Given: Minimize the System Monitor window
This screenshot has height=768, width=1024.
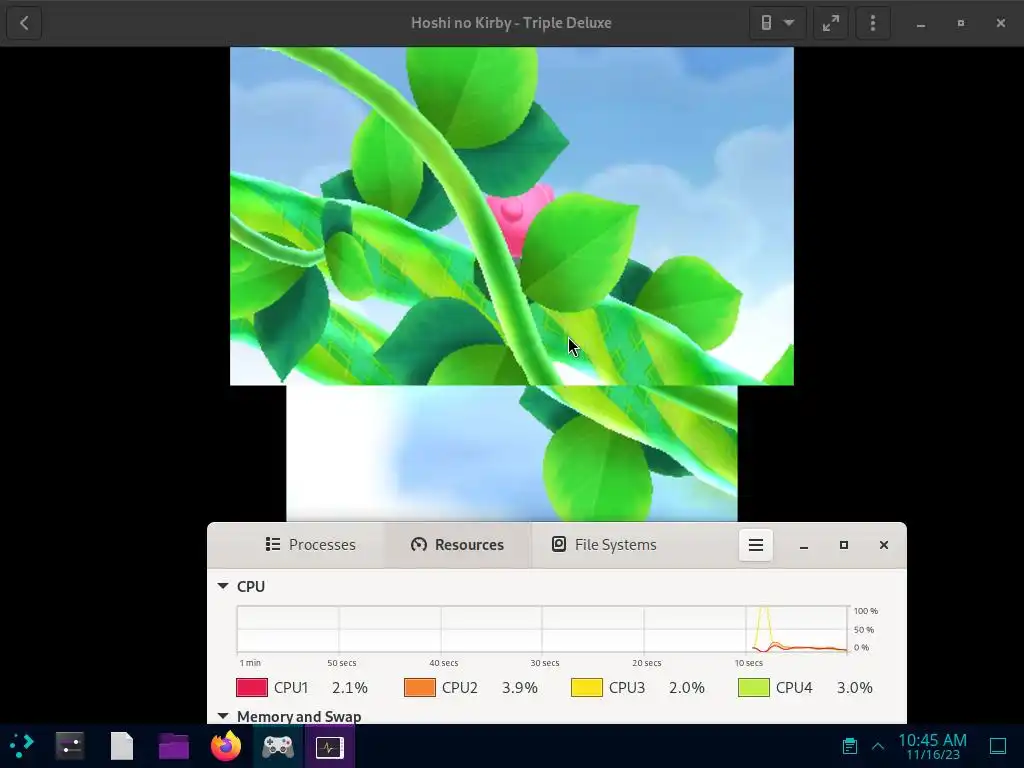Looking at the screenshot, I should 804,545.
